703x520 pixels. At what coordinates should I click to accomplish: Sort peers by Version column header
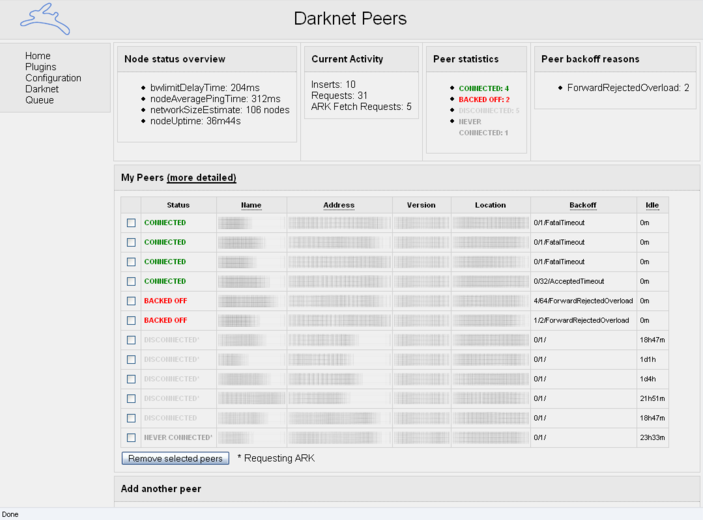[x=421, y=205]
